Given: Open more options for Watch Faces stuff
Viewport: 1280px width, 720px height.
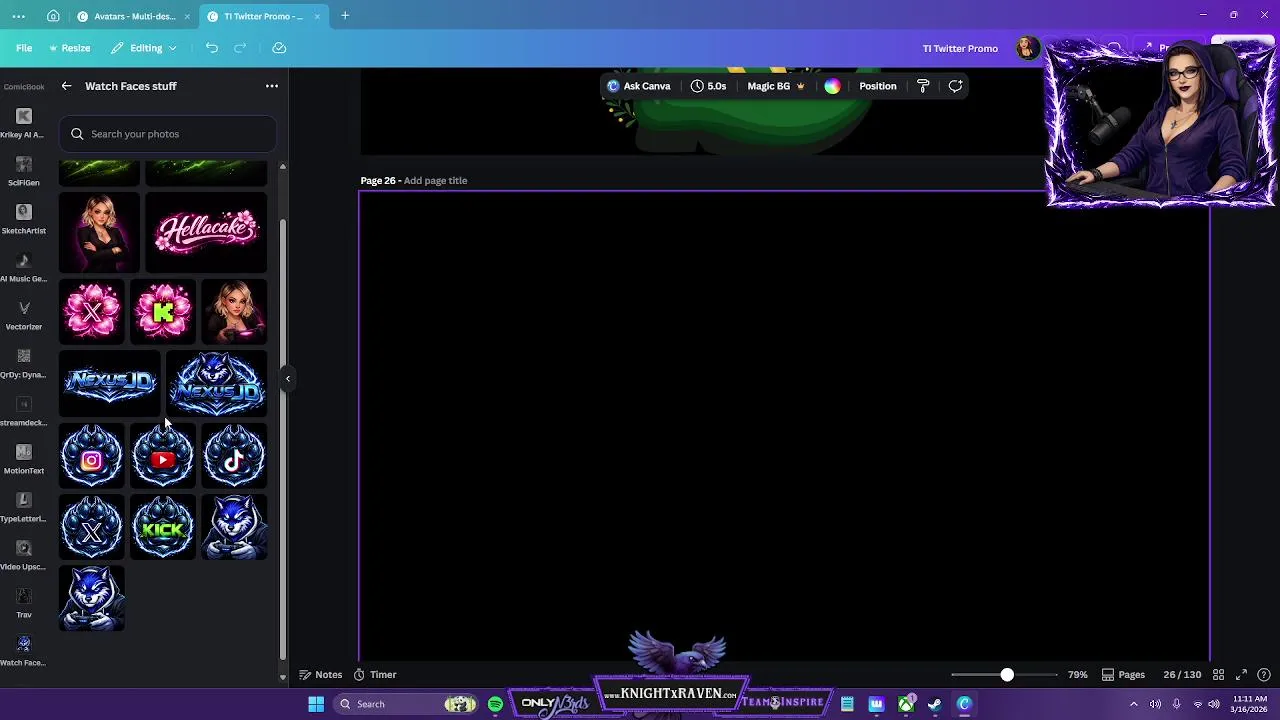Looking at the screenshot, I should coord(271,86).
